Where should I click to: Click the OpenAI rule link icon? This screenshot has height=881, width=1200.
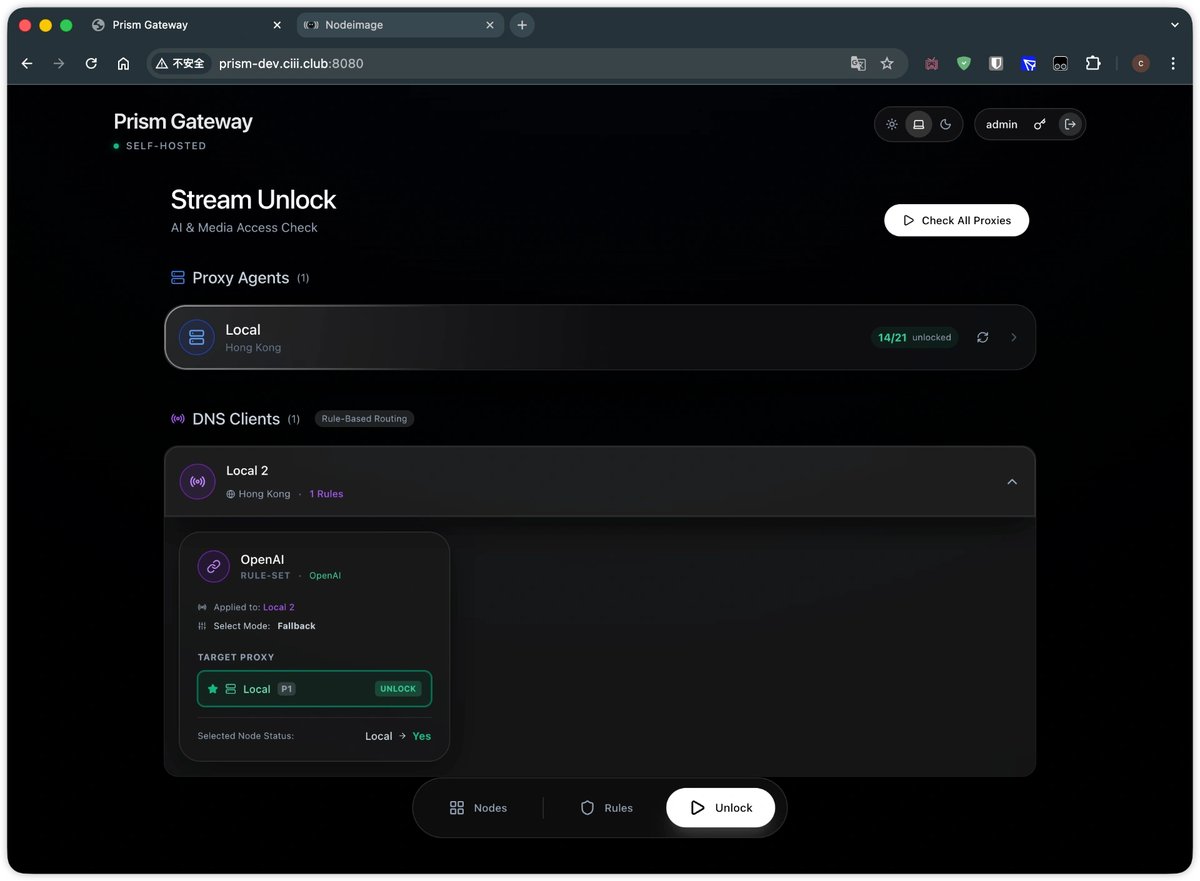point(214,566)
